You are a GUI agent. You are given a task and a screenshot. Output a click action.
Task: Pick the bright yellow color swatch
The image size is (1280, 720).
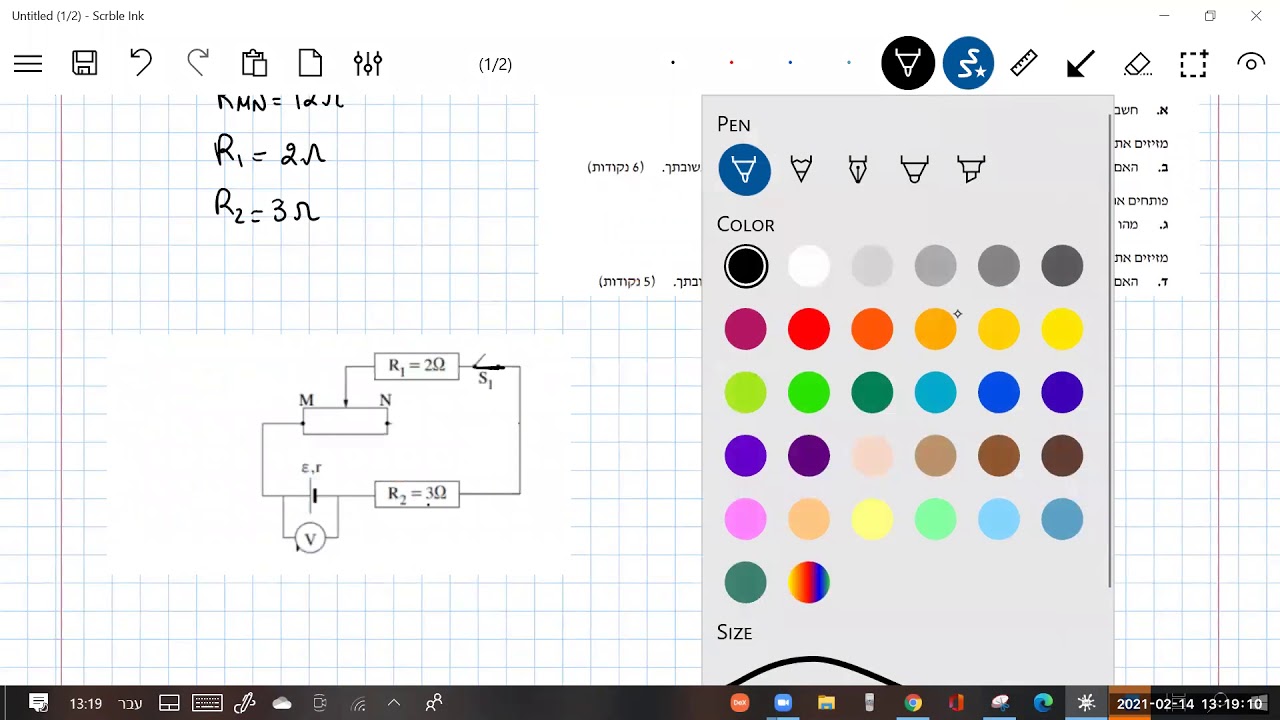click(x=1062, y=329)
